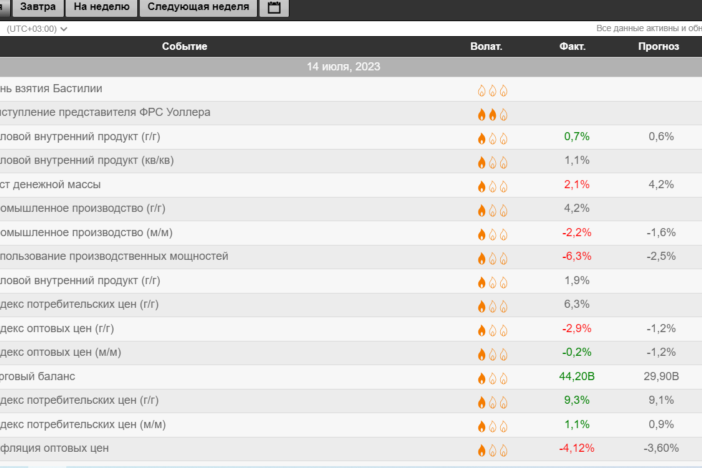Click volatility flames in the -2,2% row

492,235
